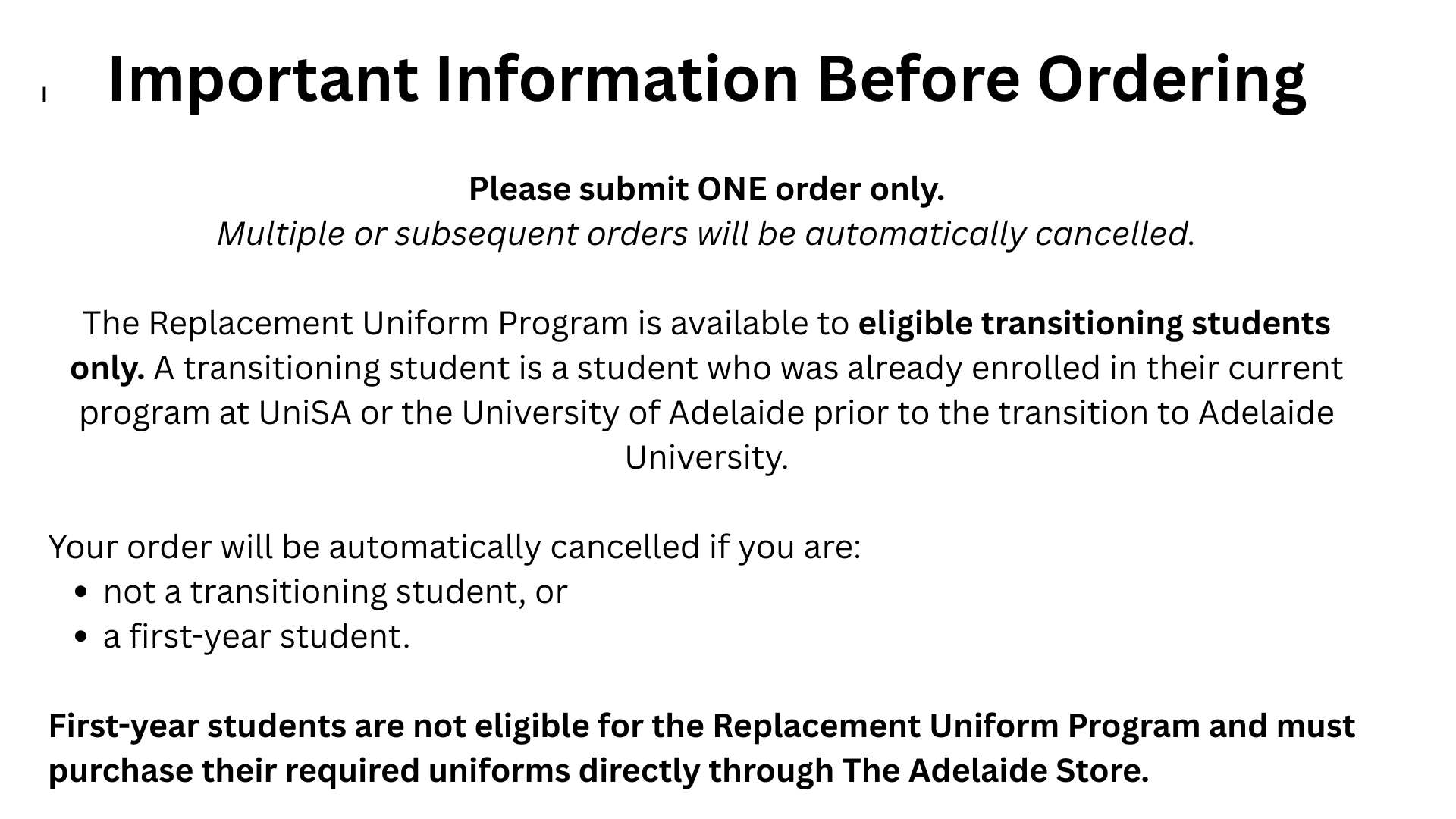This screenshot has height=819, width=1456.
Task: Click the 'a first-year student.' list item
Action: point(256,636)
